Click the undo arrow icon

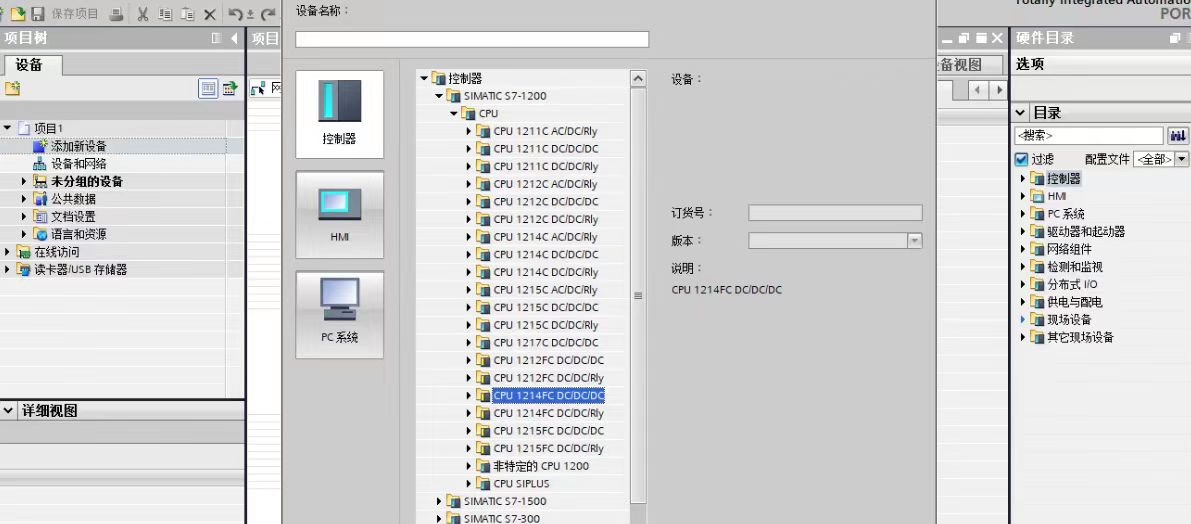(236, 14)
